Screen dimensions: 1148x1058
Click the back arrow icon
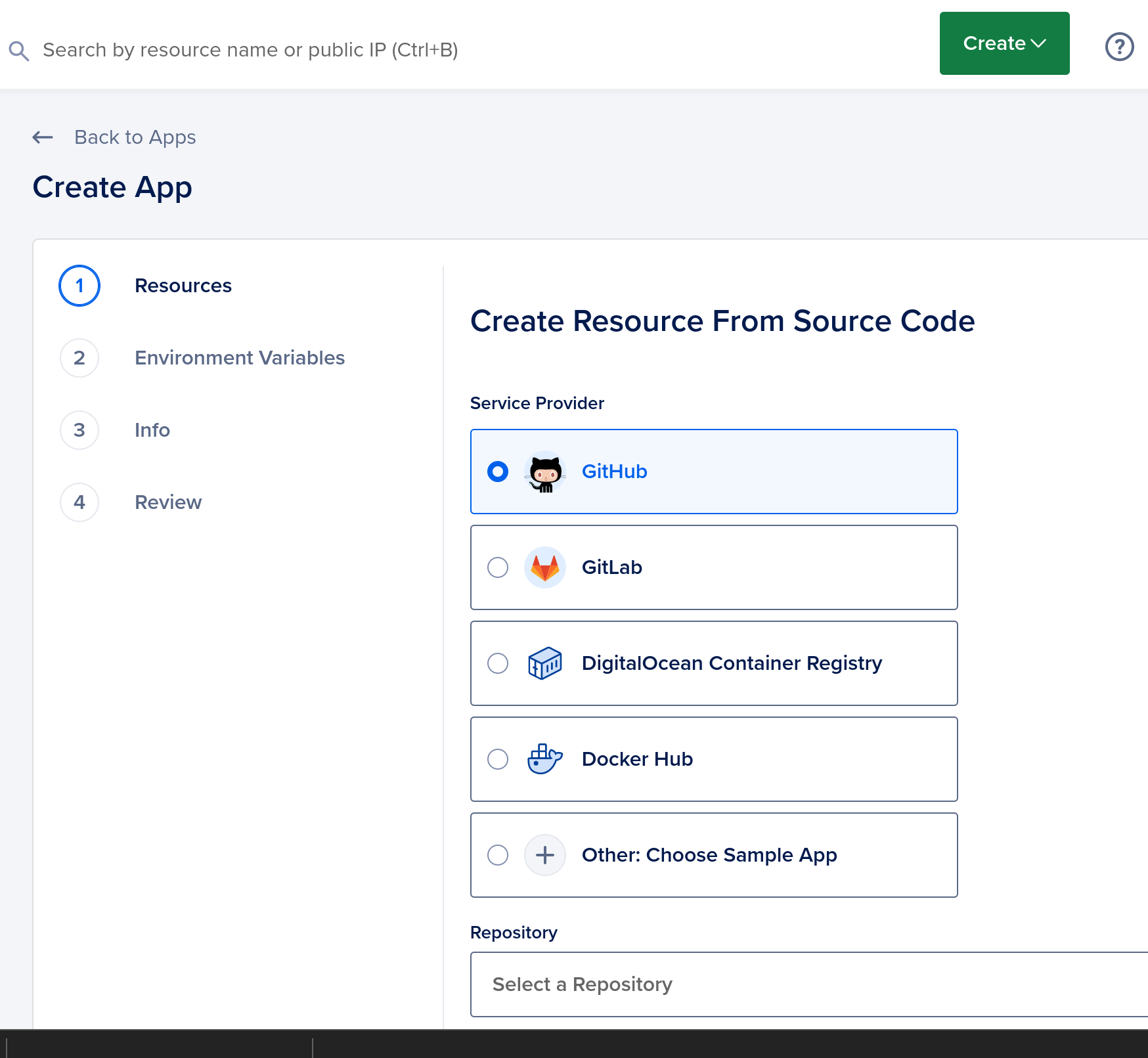pos(43,137)
